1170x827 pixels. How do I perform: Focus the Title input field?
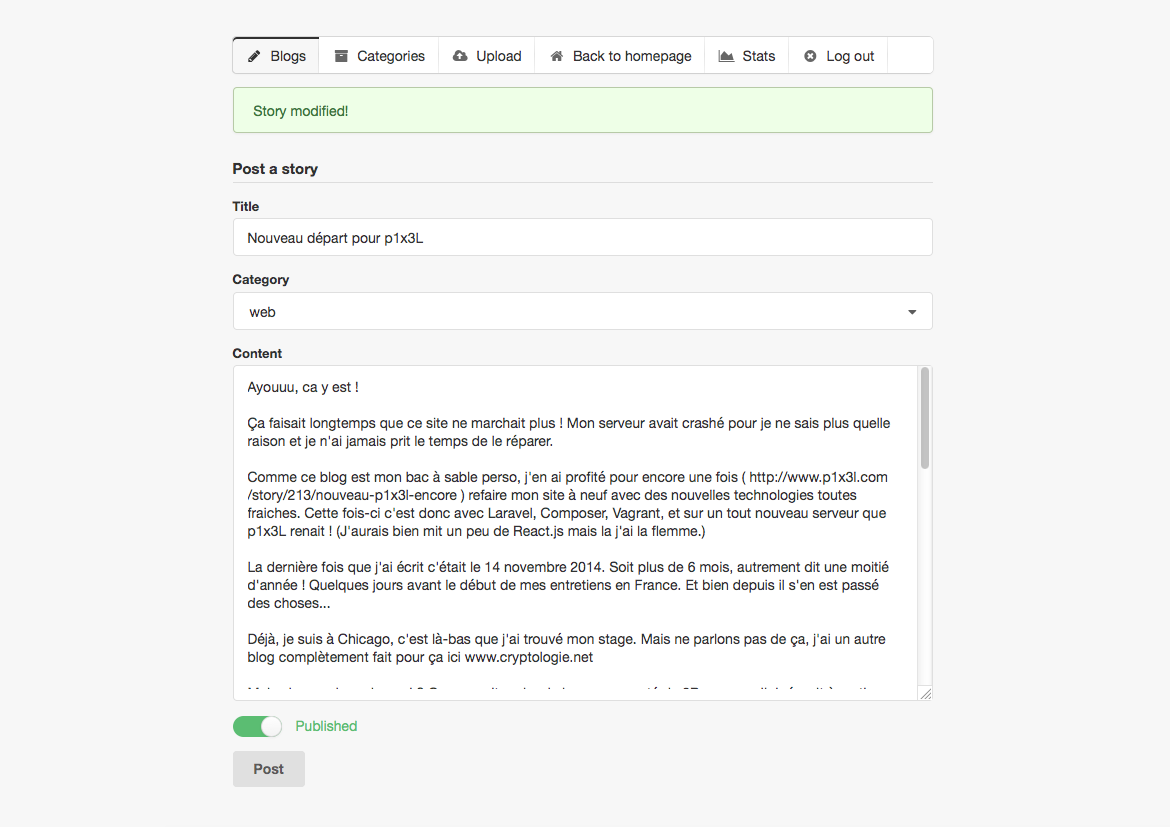[582, 238]
